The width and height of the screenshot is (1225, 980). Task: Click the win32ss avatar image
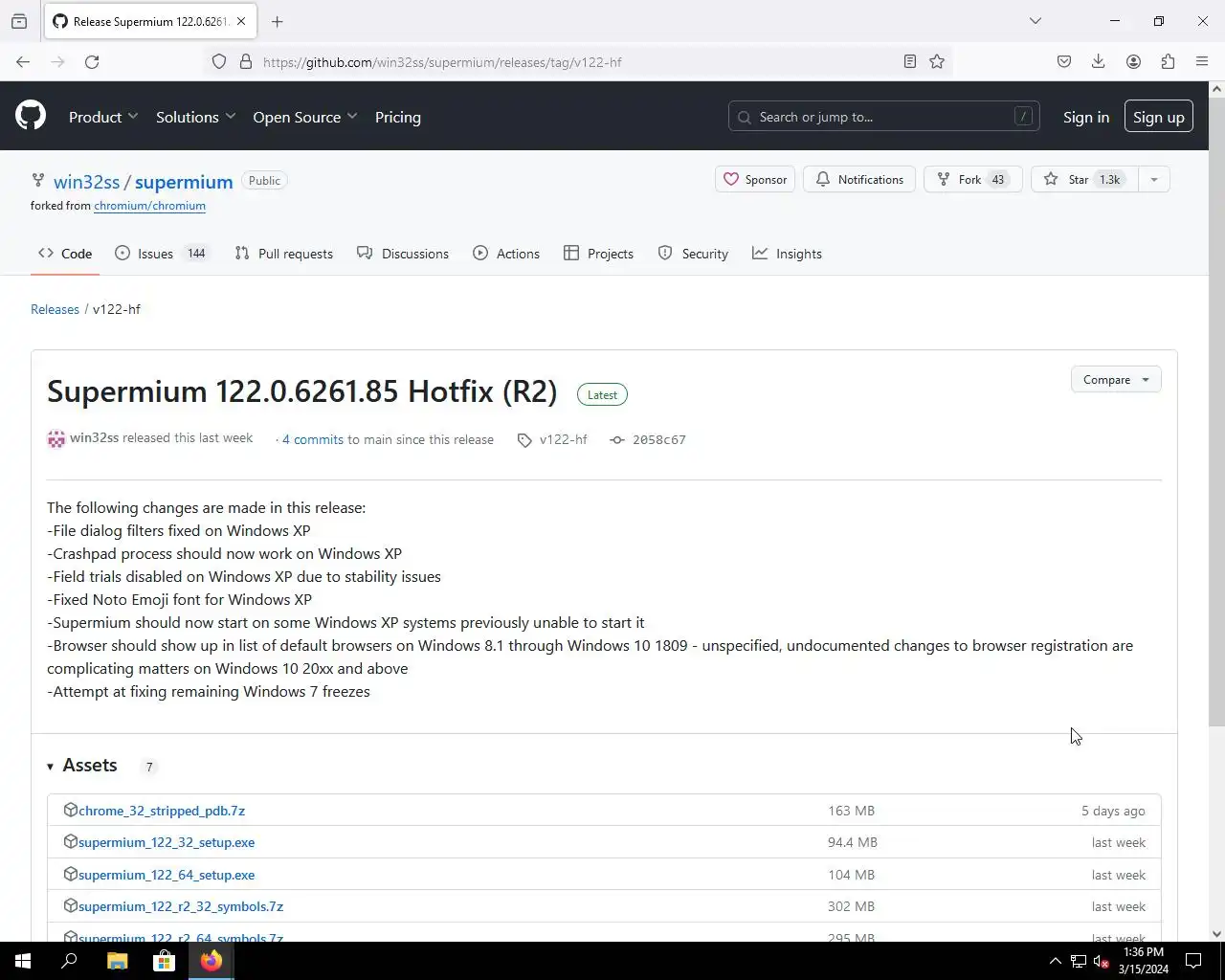pos(56,438)
